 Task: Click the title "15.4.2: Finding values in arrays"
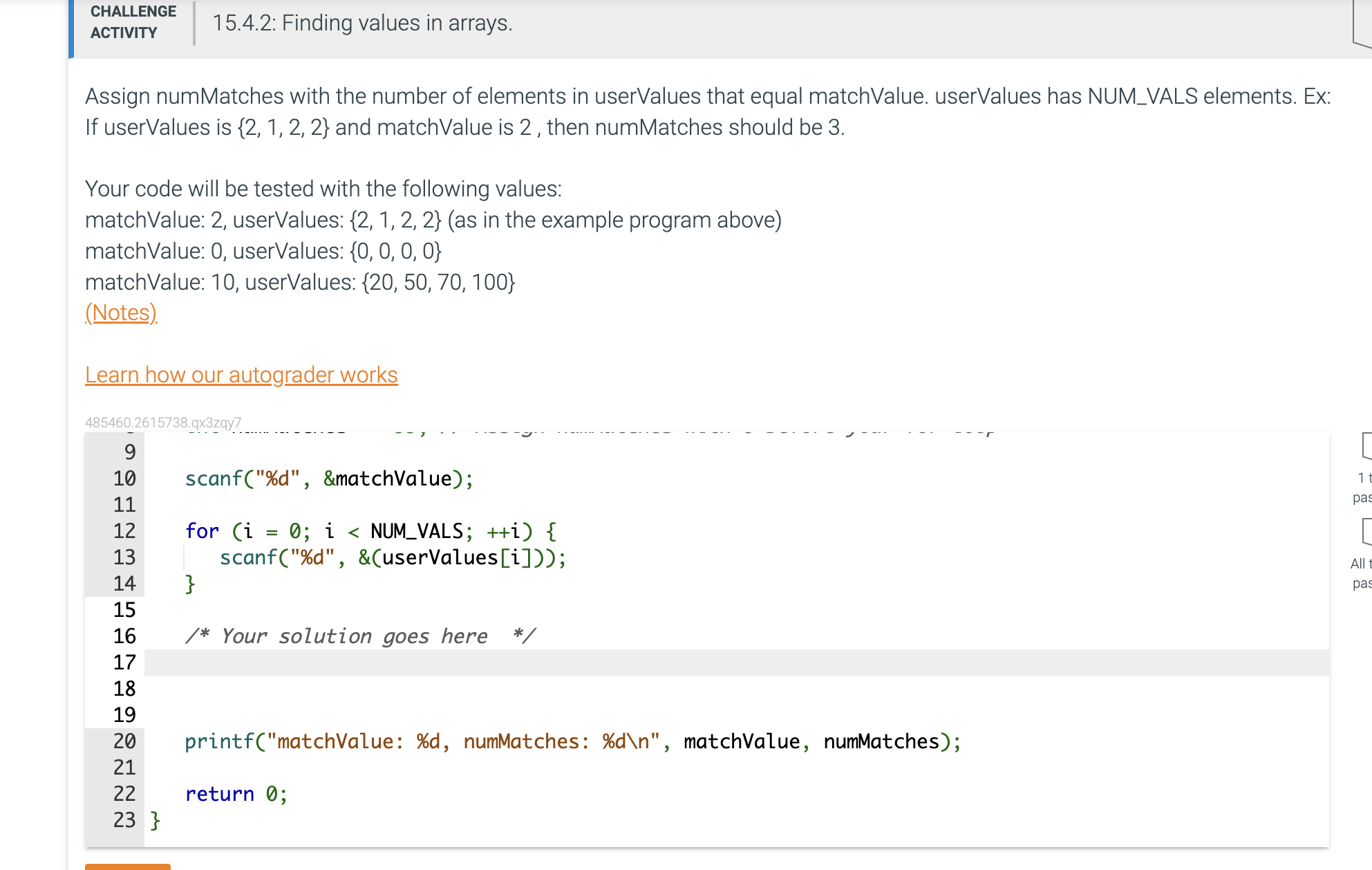[x=361, y=23]
